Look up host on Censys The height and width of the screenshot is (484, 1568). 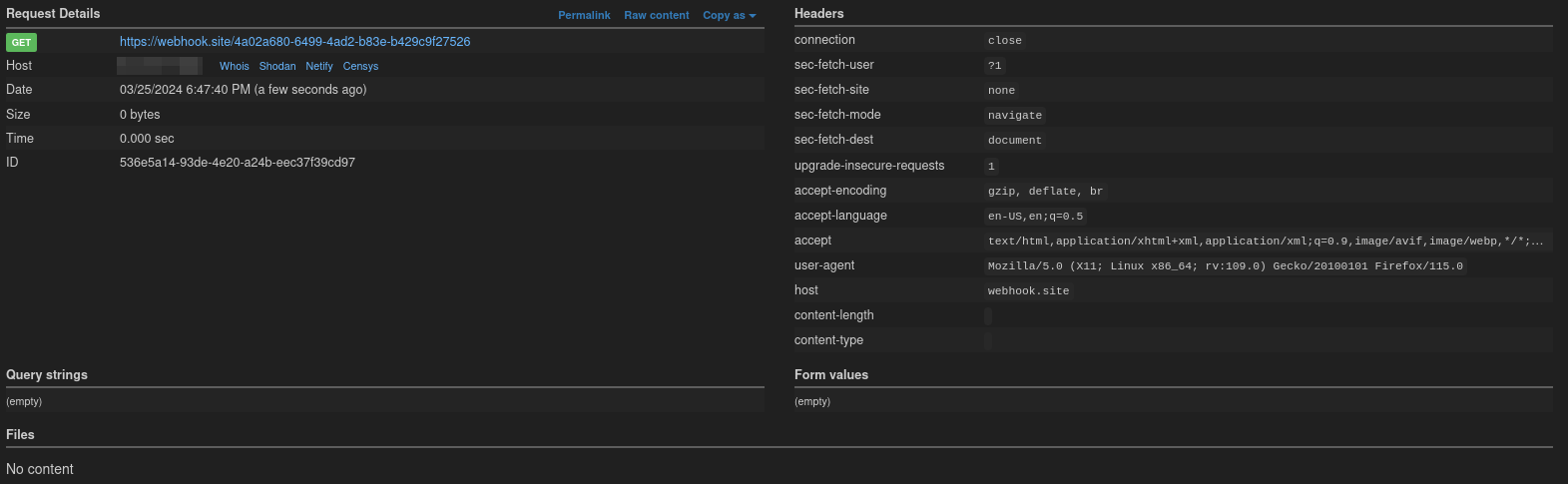pyautogui.click(x=360, y=66)
